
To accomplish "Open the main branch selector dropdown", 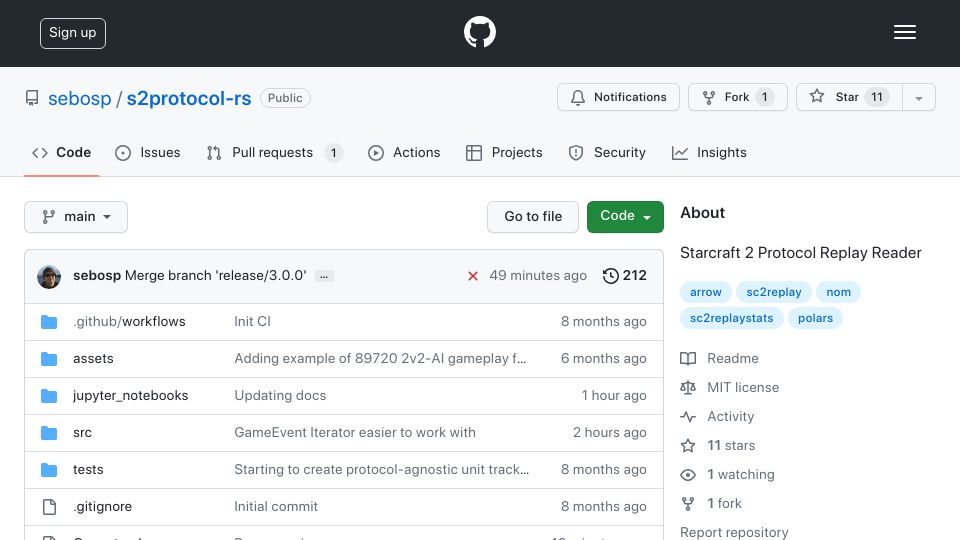I will point(76,217).
